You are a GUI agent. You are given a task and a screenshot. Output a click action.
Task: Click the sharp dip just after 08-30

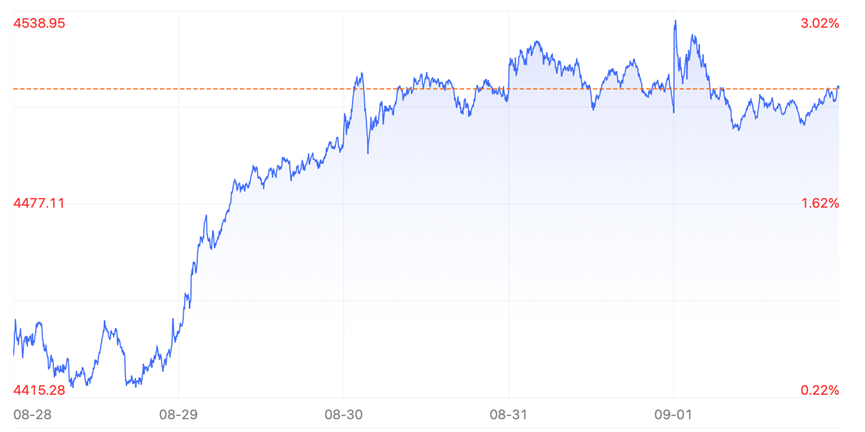point(368,152)
